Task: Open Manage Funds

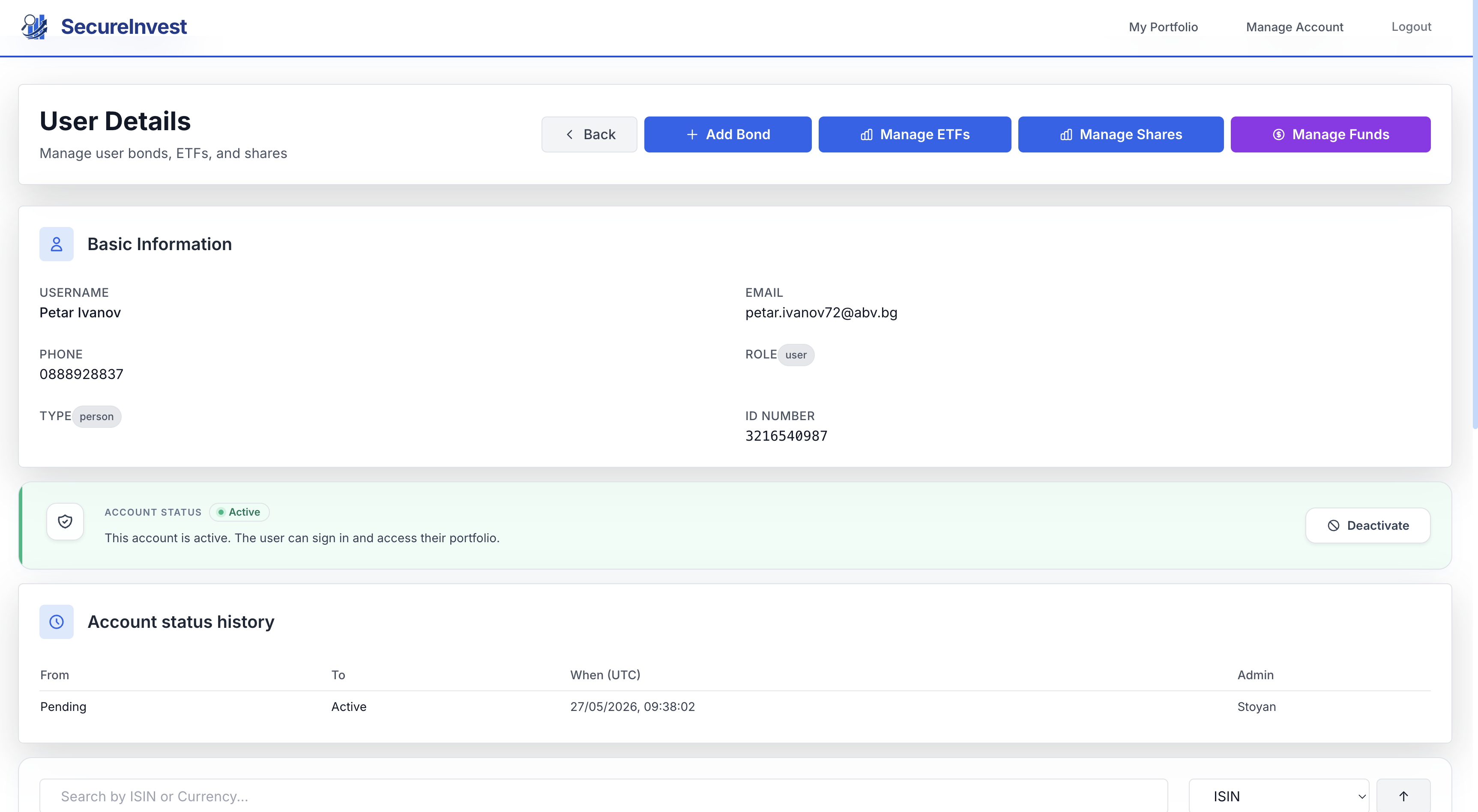Action: 1331,134
